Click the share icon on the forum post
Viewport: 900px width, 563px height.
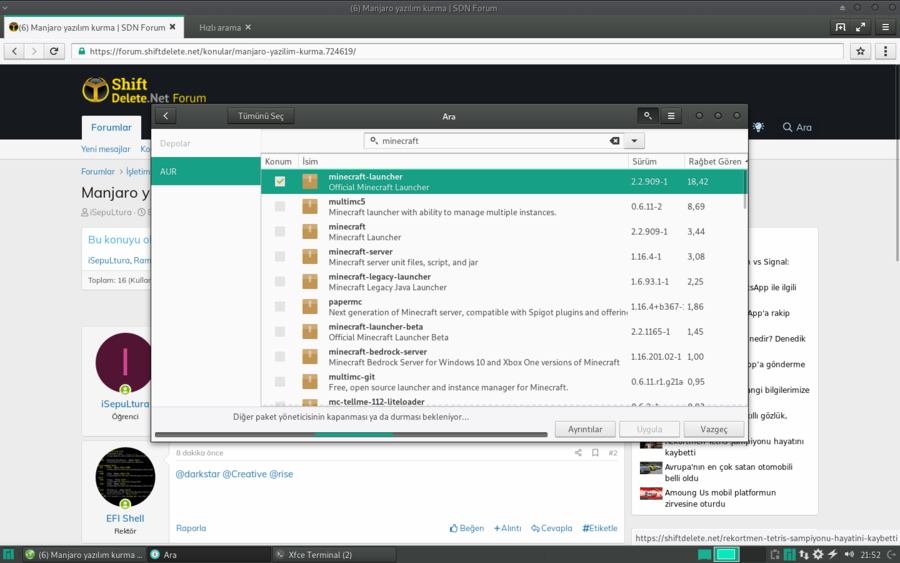point(578,453)
